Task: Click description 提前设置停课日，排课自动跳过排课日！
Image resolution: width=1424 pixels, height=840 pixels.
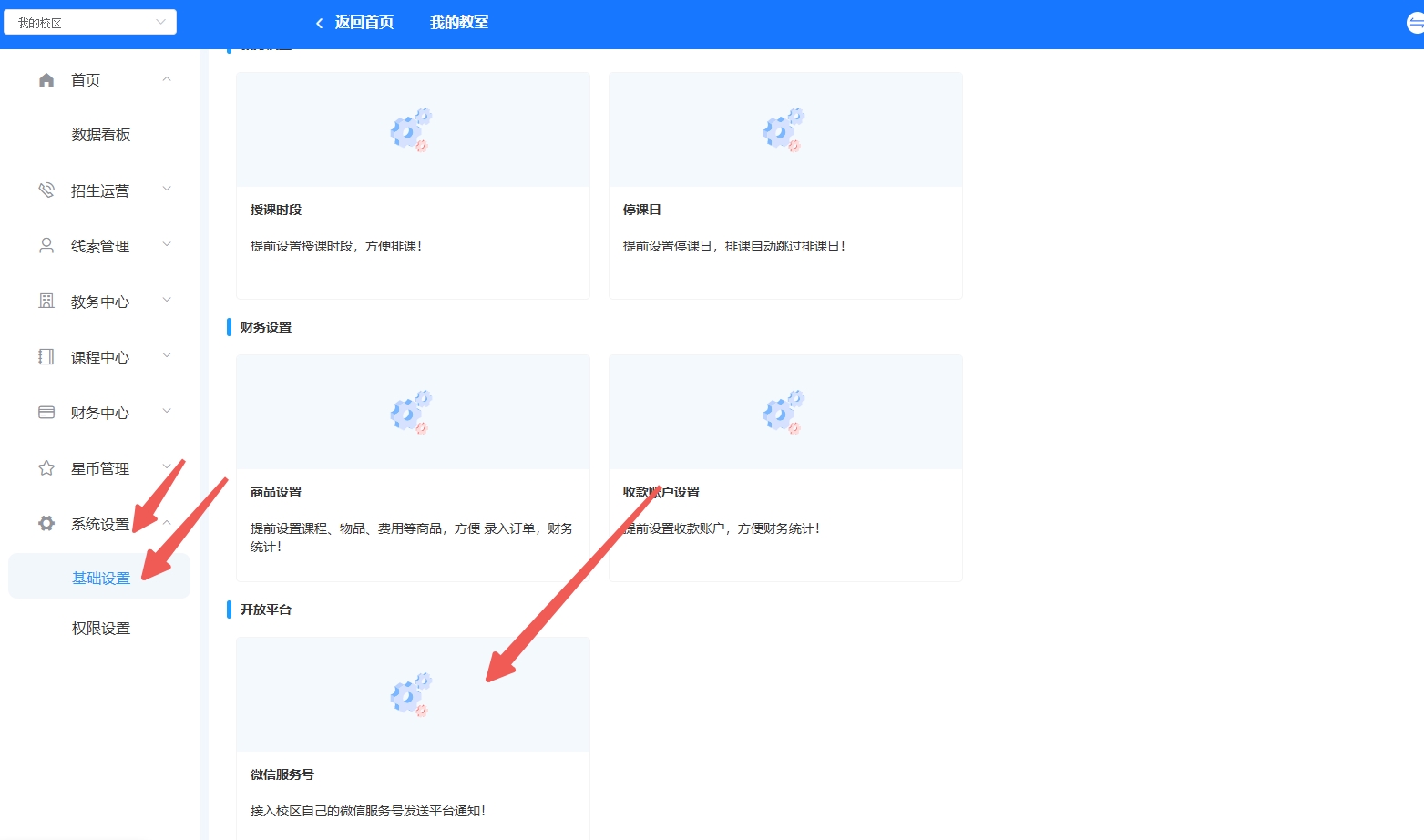Action: (x=734, y=246)
